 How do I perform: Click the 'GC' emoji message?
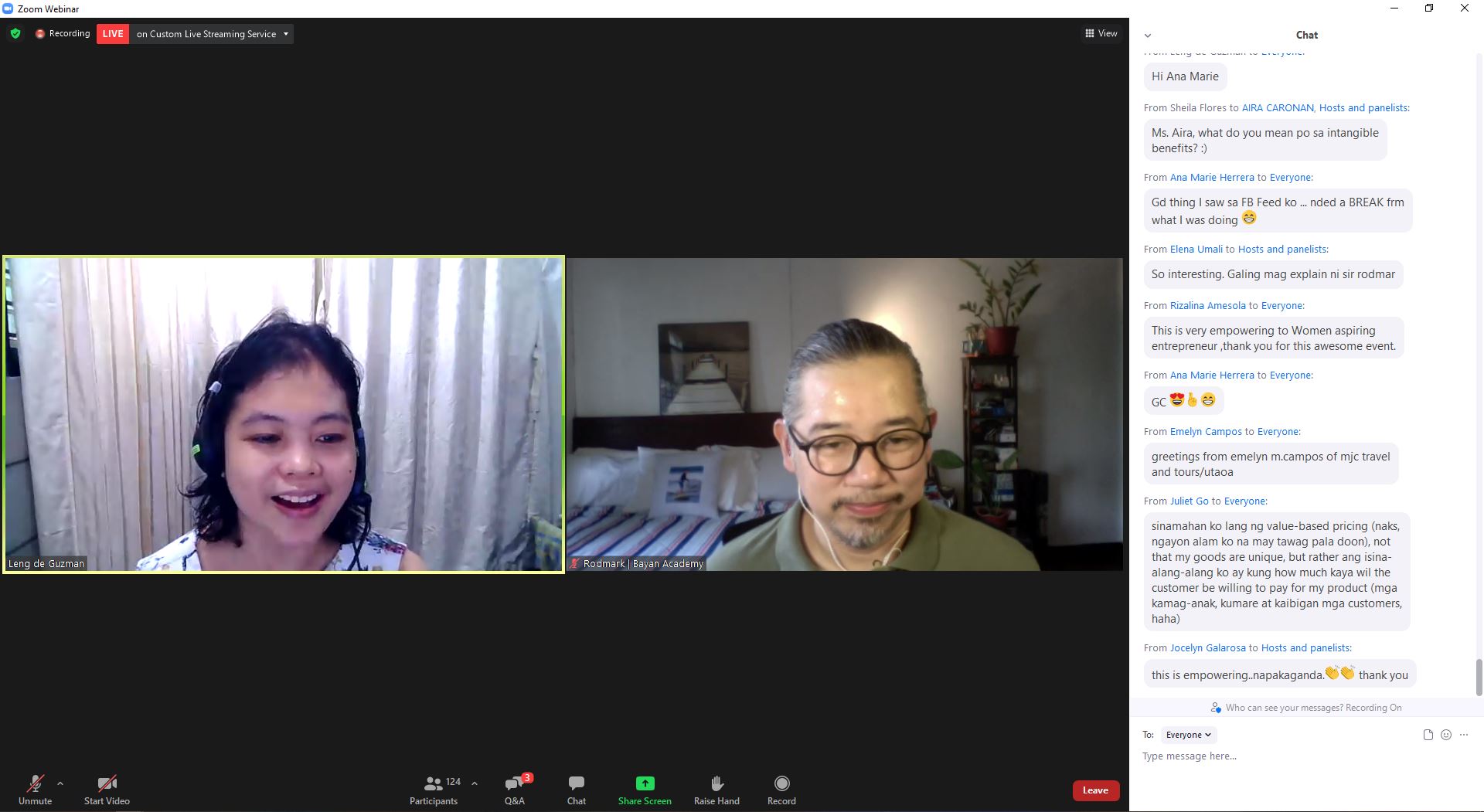click(1183, 401)
